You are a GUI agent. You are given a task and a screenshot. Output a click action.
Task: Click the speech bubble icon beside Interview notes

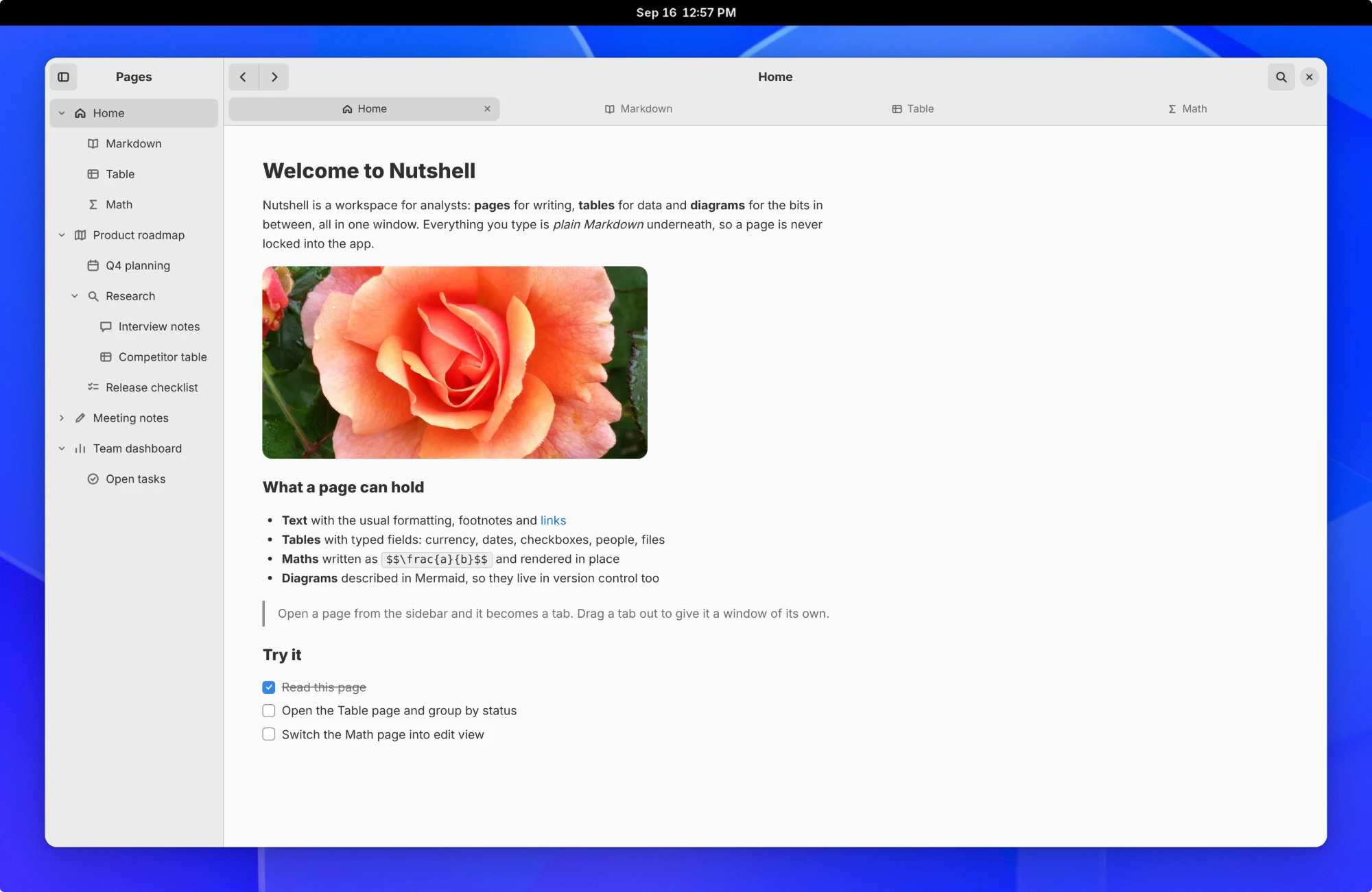tap(106, 326)
